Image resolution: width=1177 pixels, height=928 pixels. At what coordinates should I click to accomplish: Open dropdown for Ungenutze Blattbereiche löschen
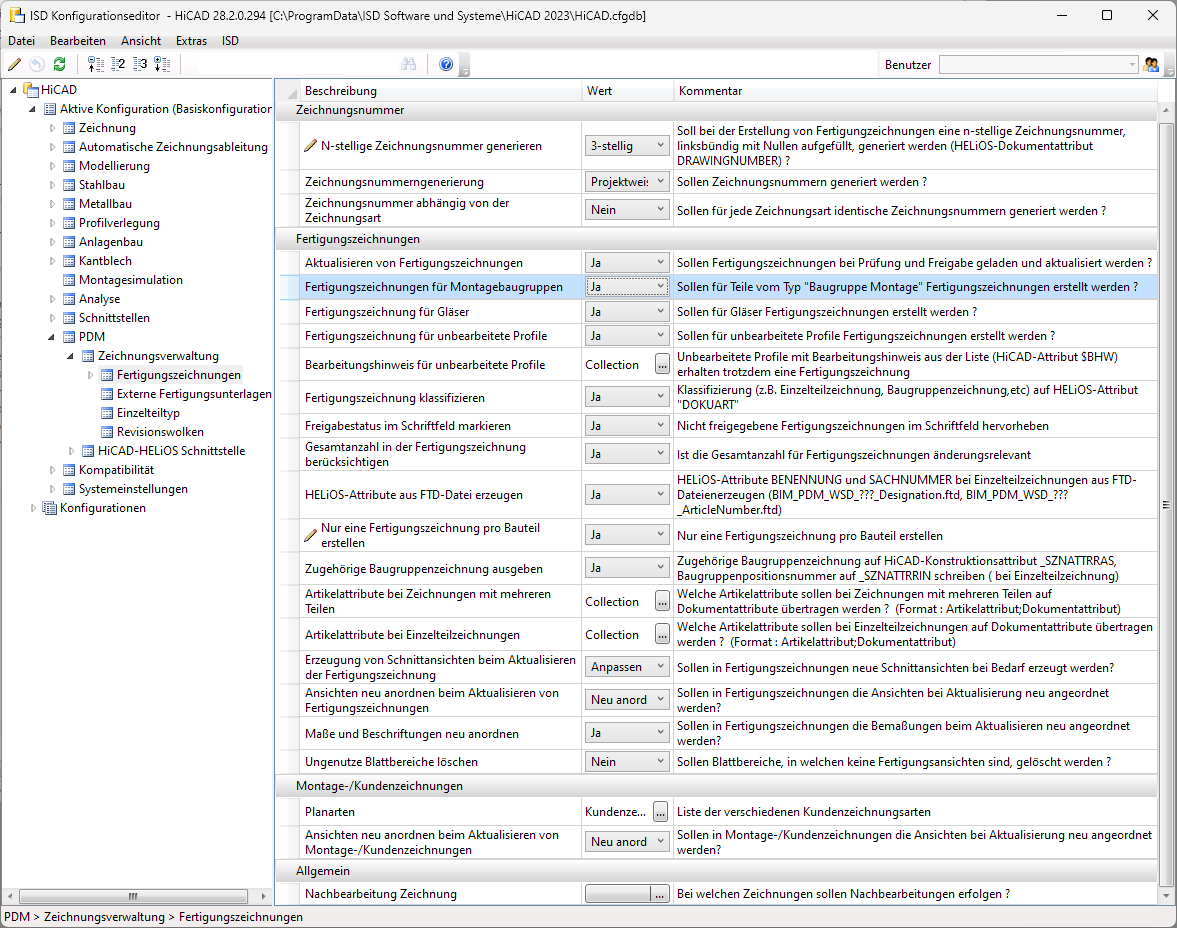(627, 761)
